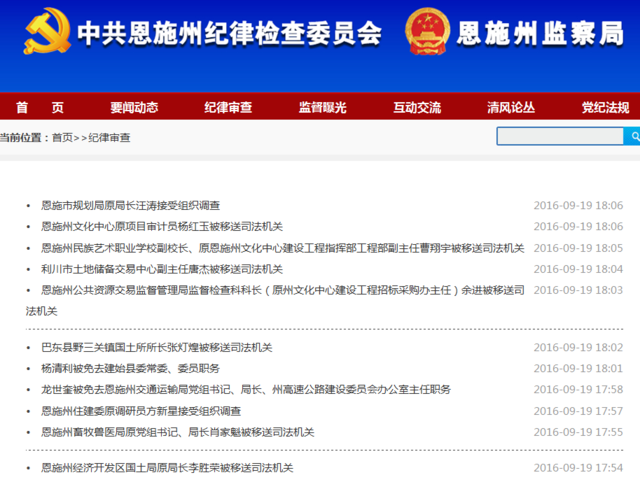
Task: Click the timestamp 2016-09-19 18:02
Action: pyautogui.click(x=578, y=347)
